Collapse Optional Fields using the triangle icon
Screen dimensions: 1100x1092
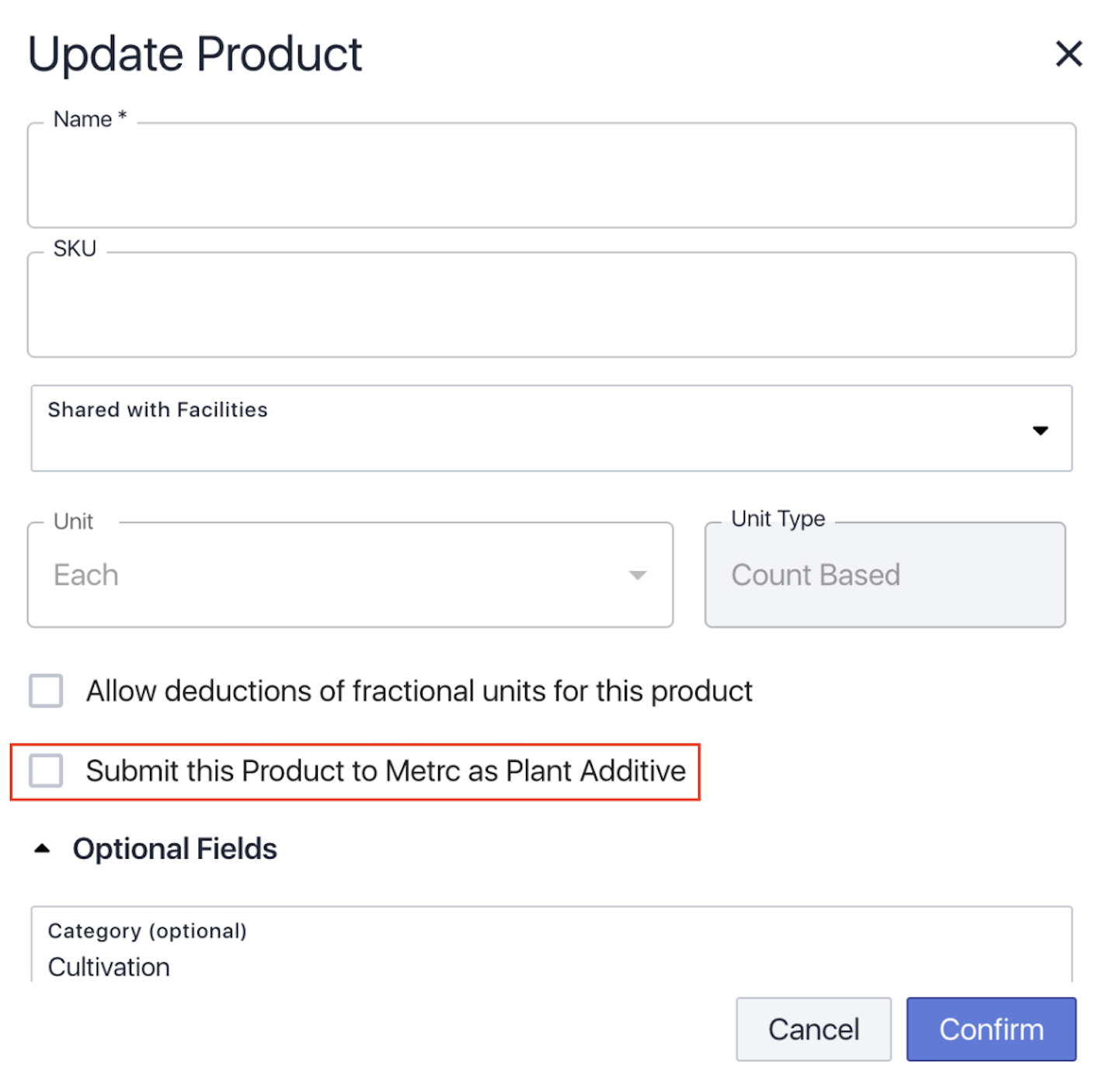click(x=43, y=849)
